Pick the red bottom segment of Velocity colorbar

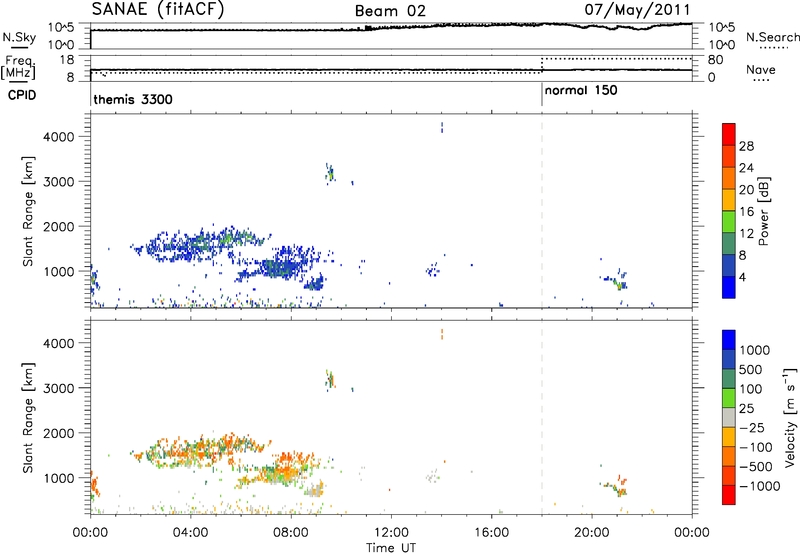click(x=729, y=495)
